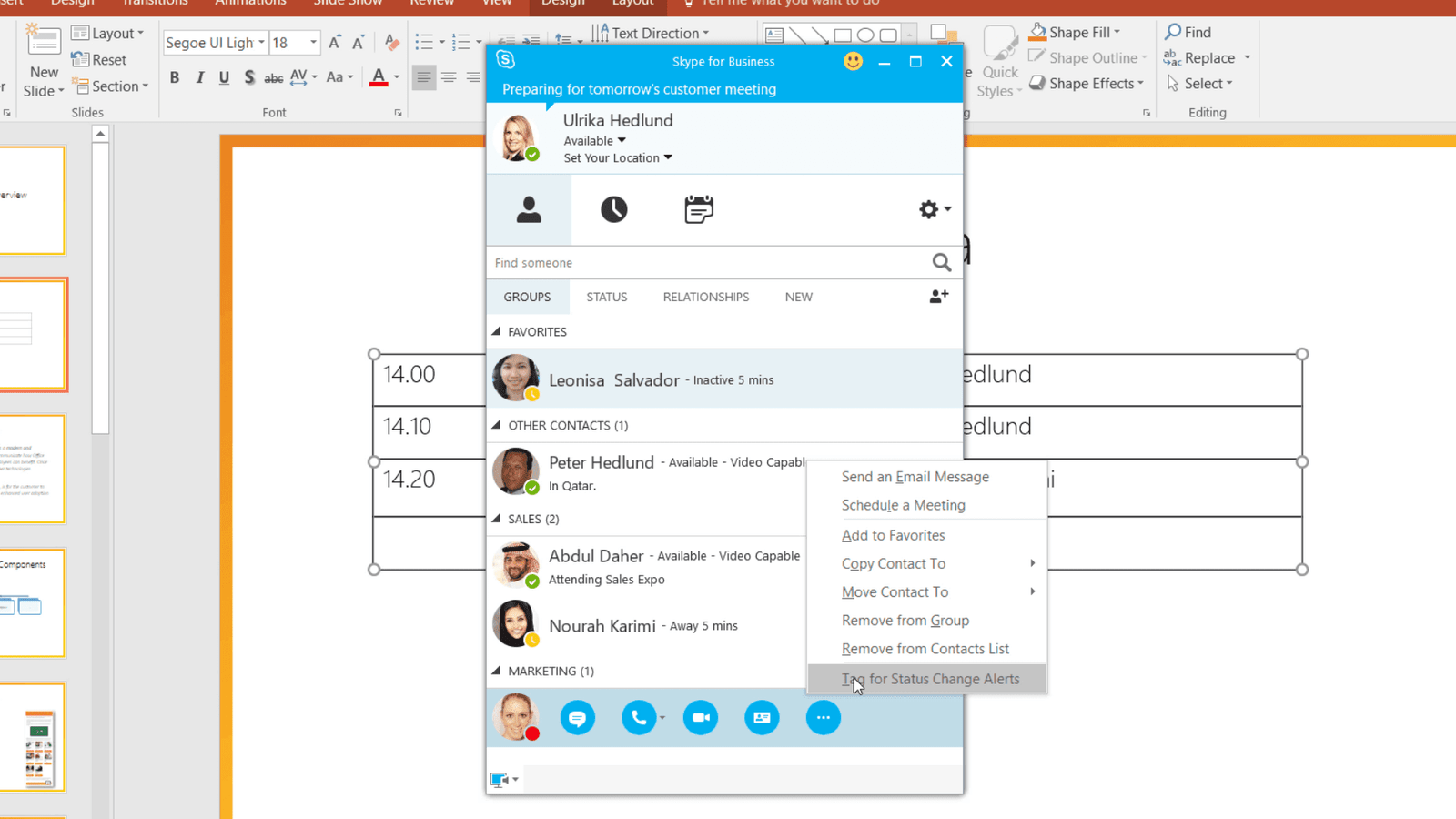Select Tag for Status Change Alerts

click(x=930, y=679)
